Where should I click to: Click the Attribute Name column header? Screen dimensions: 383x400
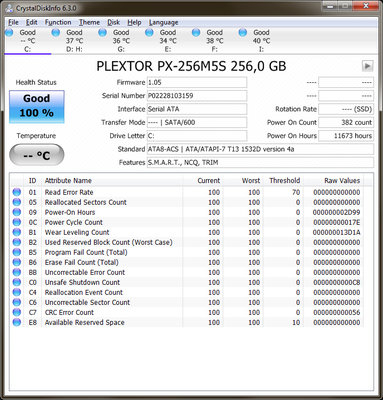click(x=112, y=181)
